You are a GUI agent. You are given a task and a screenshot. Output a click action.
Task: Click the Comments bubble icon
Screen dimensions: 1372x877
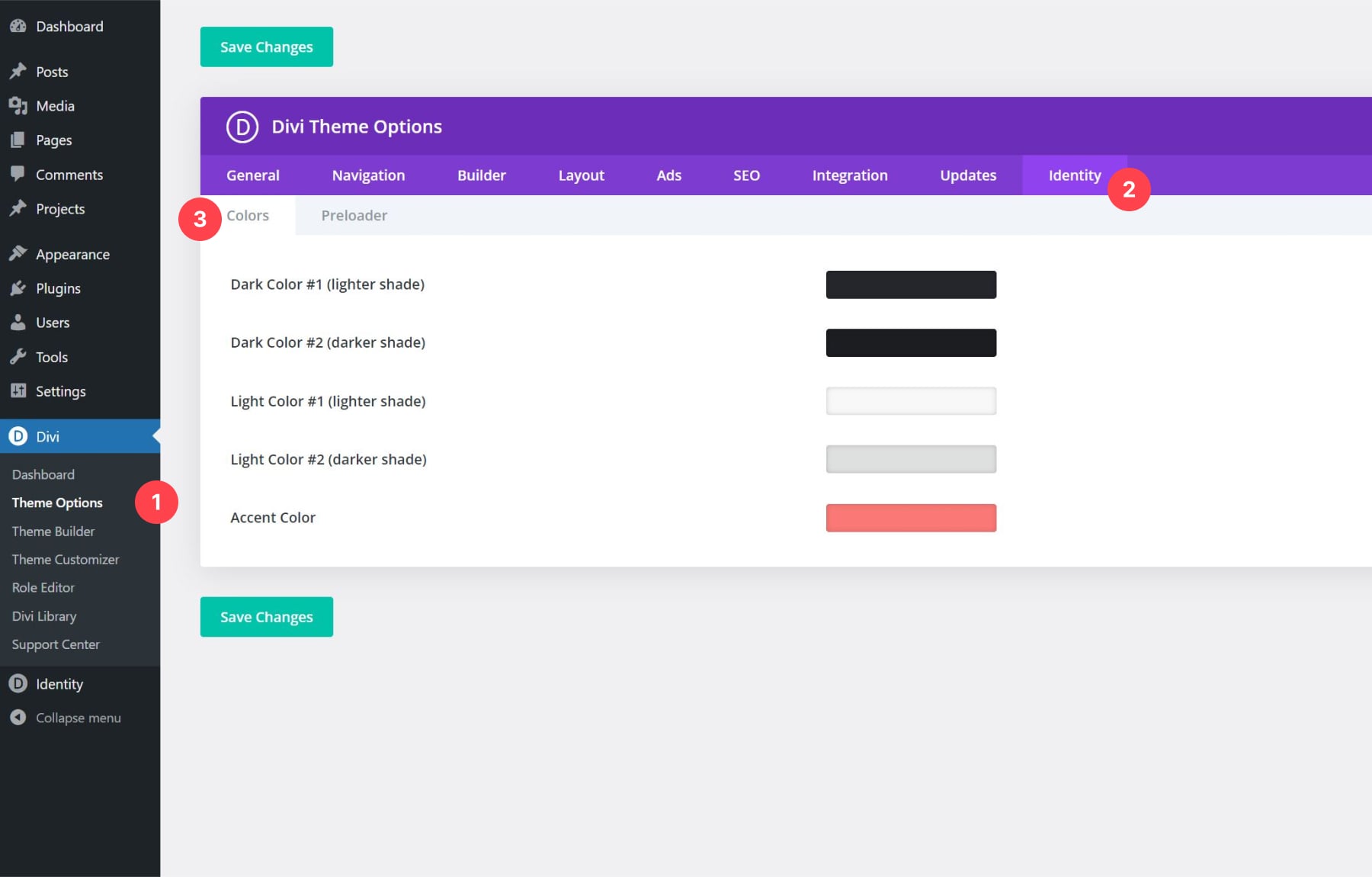(18, 174)
